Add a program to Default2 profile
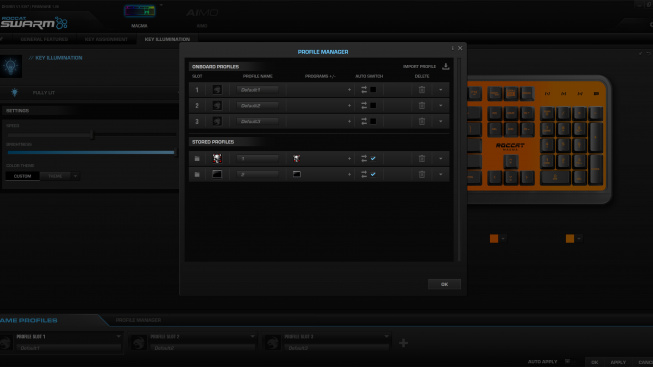The image size is (653, 367). pos(349,105)
